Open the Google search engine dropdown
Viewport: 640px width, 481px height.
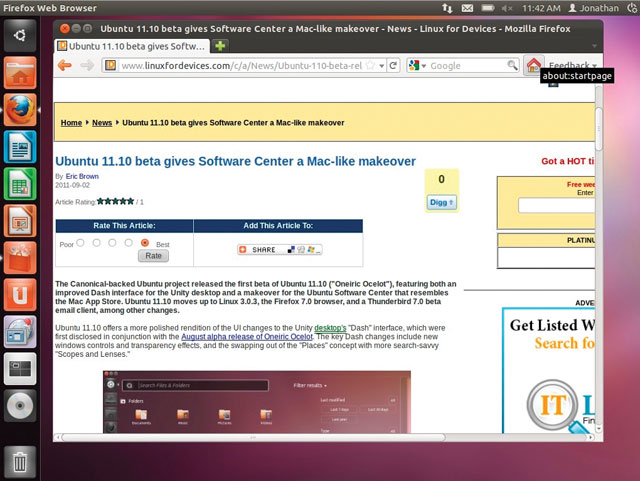[417, 66]
